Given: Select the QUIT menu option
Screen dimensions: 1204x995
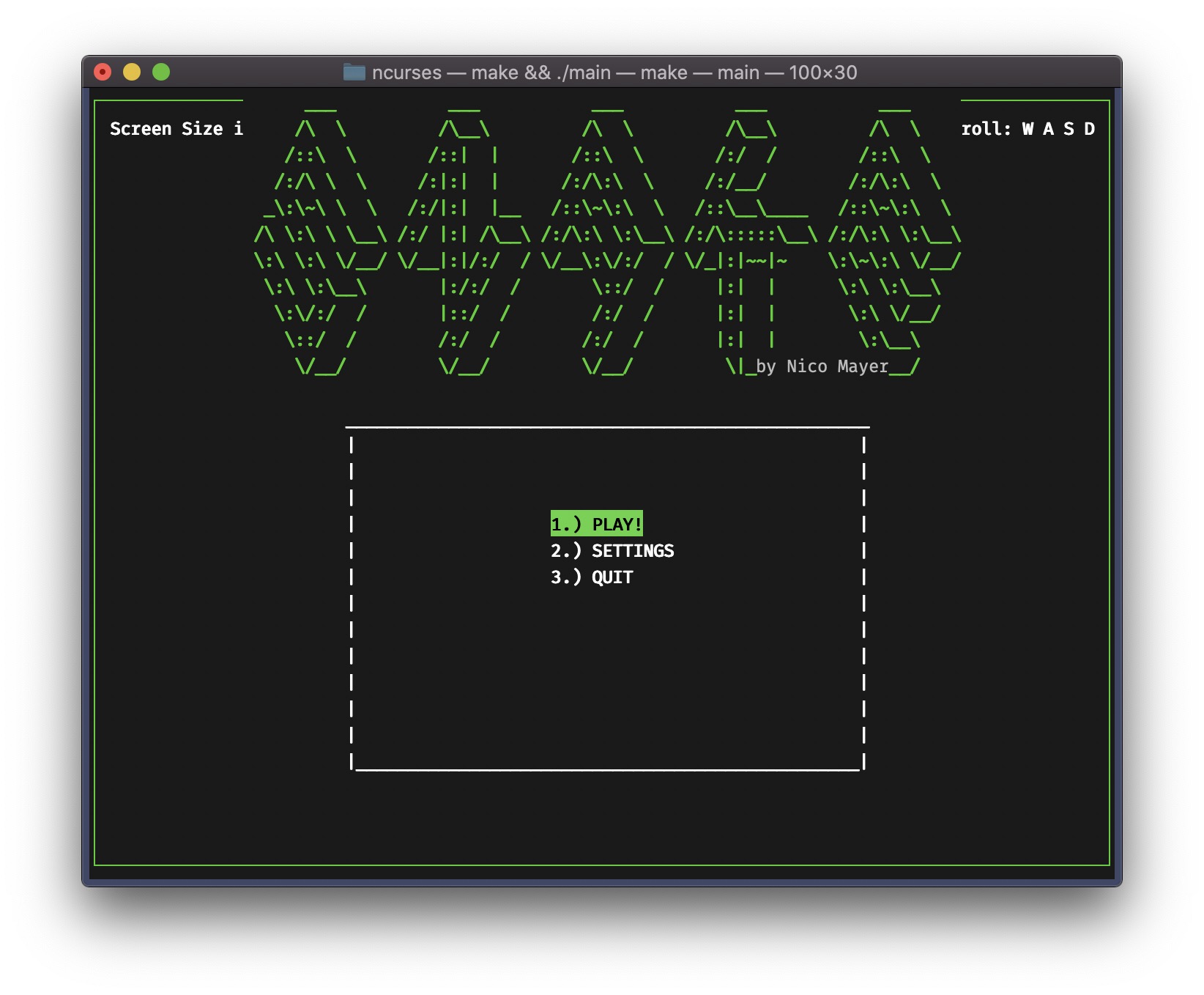Looking at the screenshot, I should (592, 577).
